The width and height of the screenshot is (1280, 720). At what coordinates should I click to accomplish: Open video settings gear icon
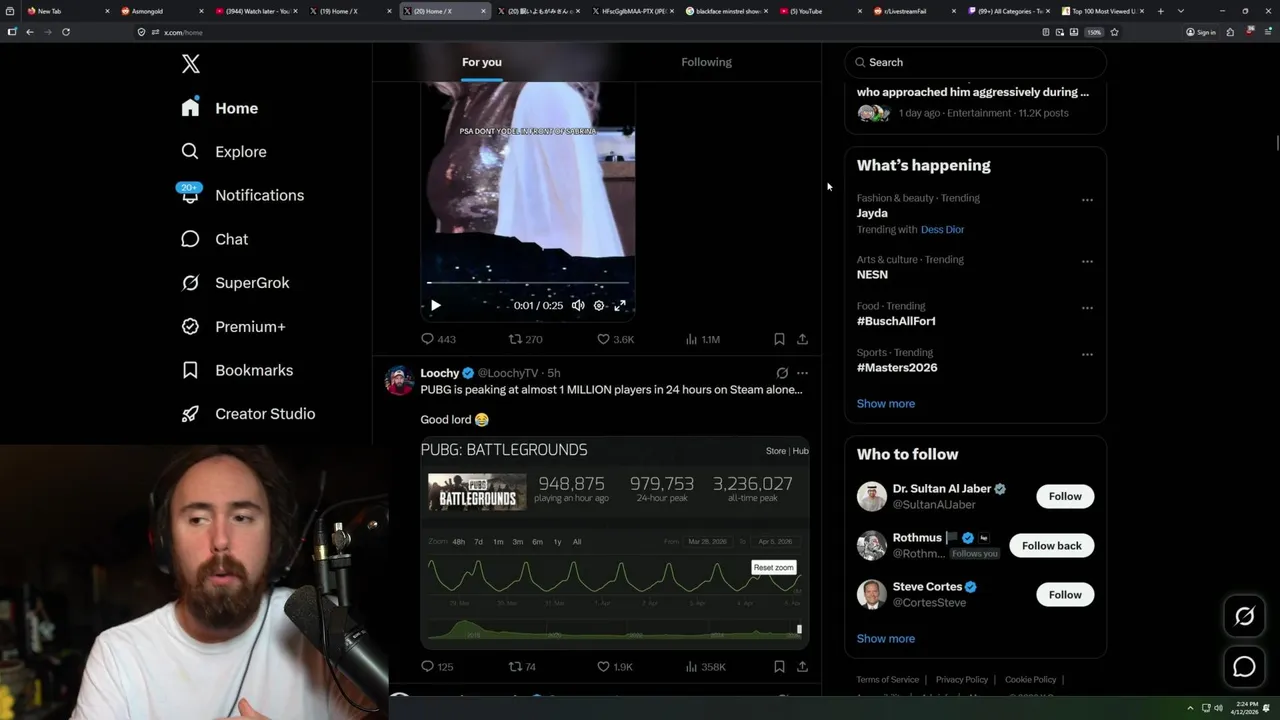[x=599, y=305]
